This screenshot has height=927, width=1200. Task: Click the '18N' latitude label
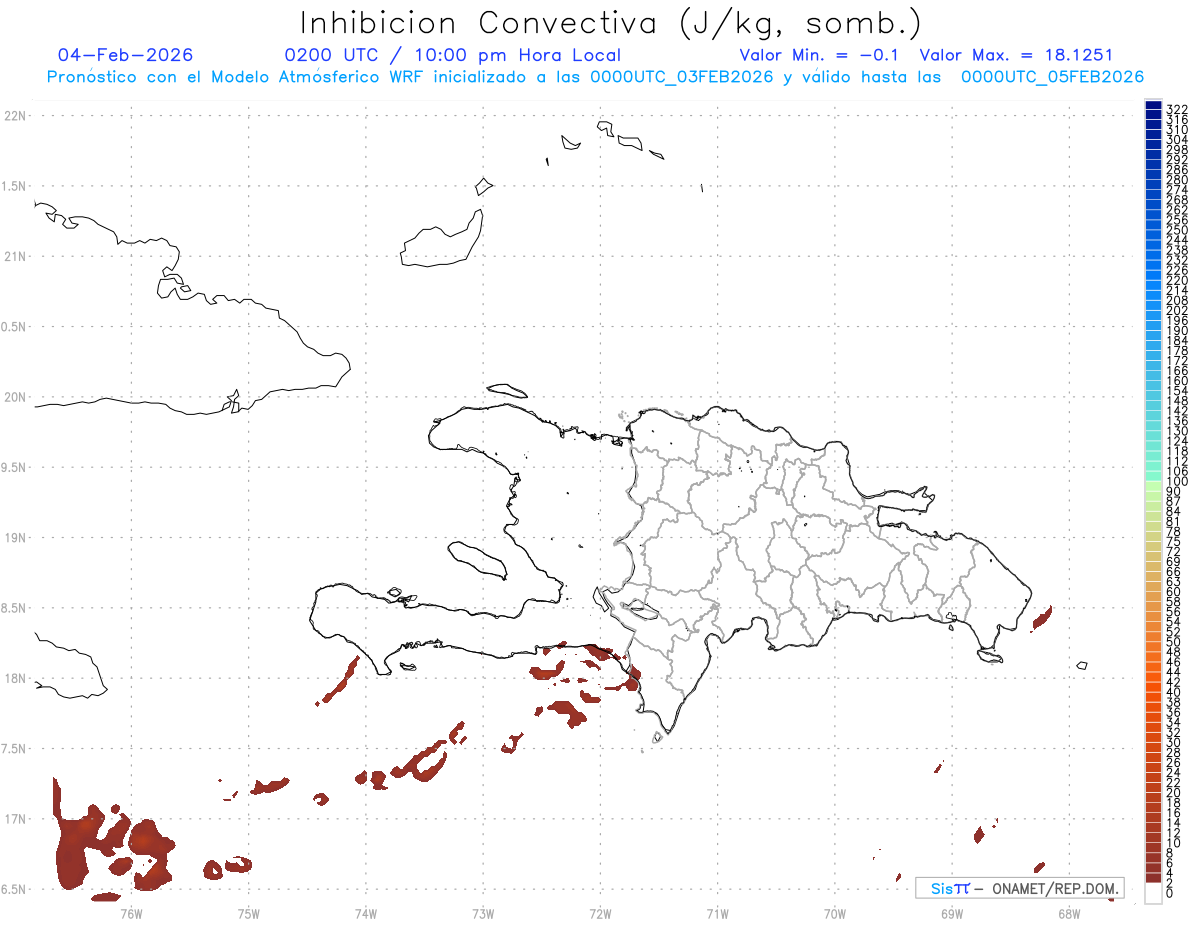tap(15, 678)
